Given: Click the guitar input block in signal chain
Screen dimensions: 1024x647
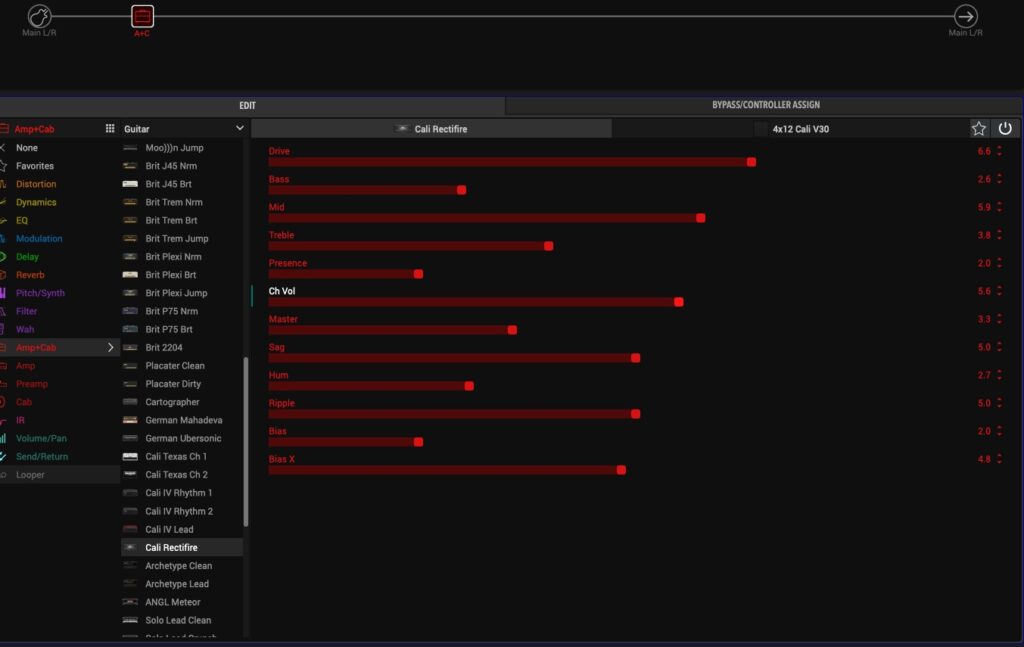Looking at the screenshot, I should 38,16.
